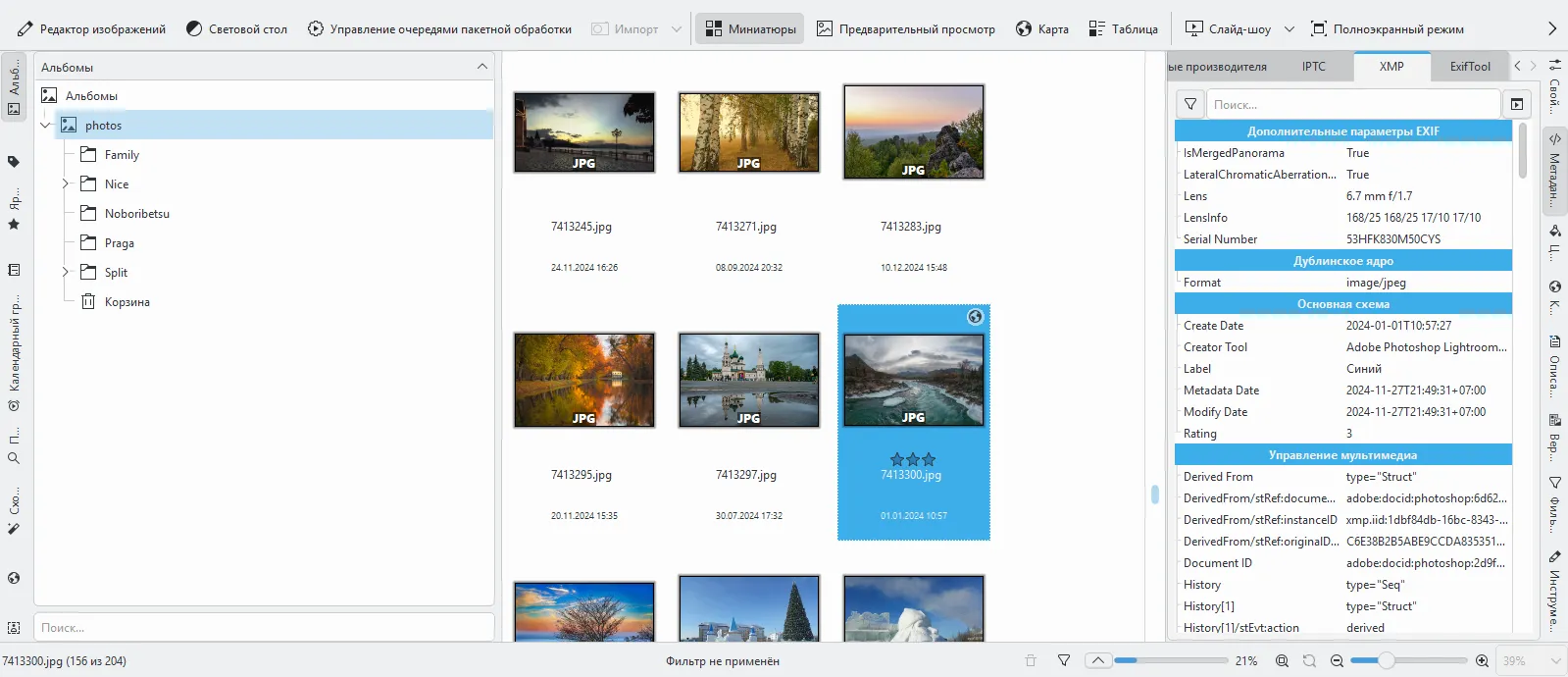The height and width of the screenshot is (677, 1568).
Task: Switch to Предварительный просмотр view
Action: (x=906, y=29)
